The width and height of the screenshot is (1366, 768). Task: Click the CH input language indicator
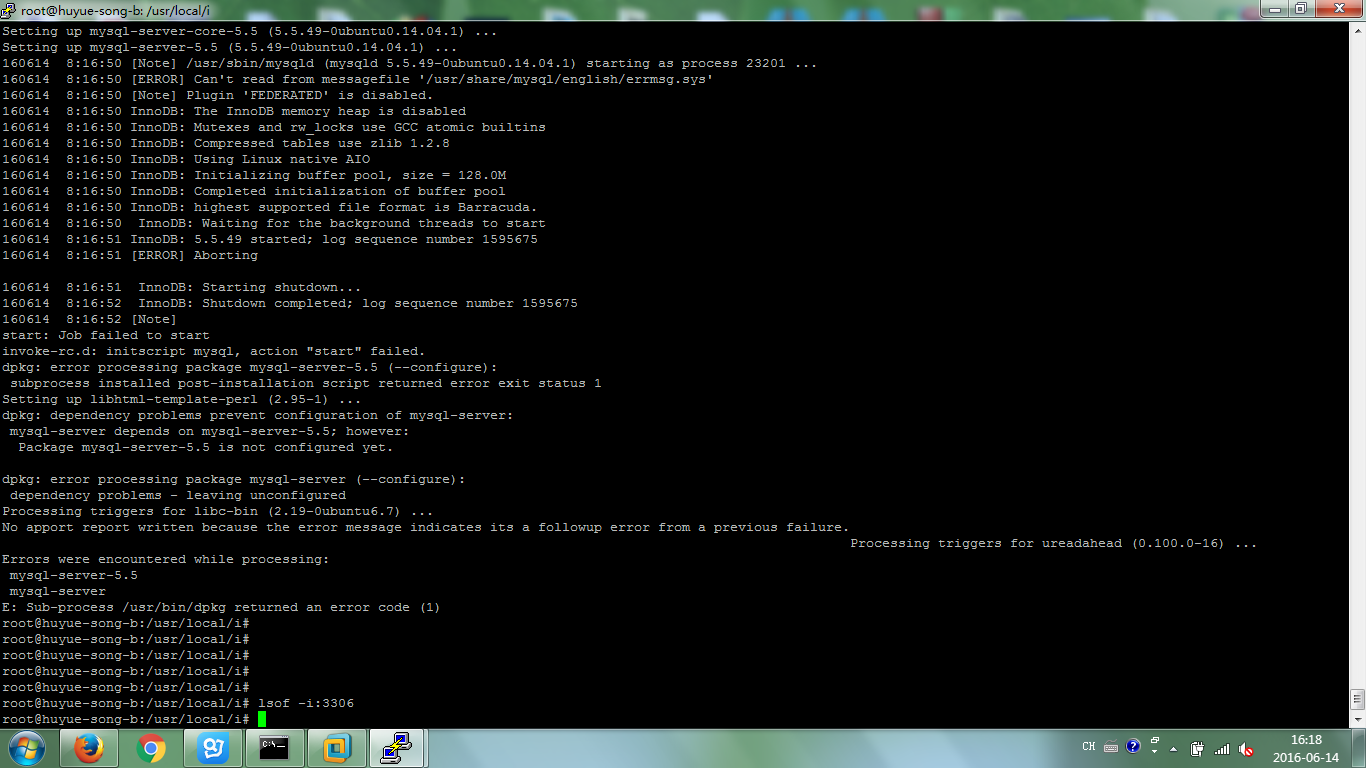click(x=1089, y=747)
